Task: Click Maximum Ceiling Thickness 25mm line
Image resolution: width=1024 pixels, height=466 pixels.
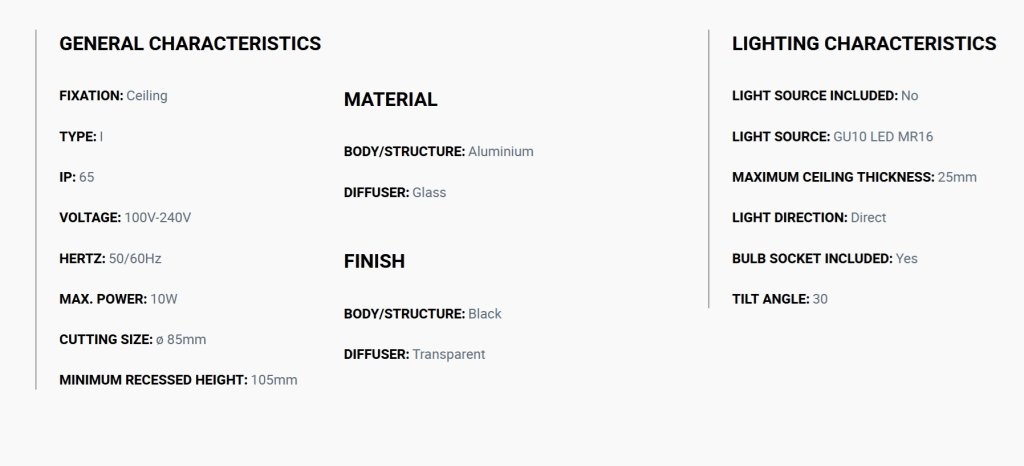Action: (854, 177)
